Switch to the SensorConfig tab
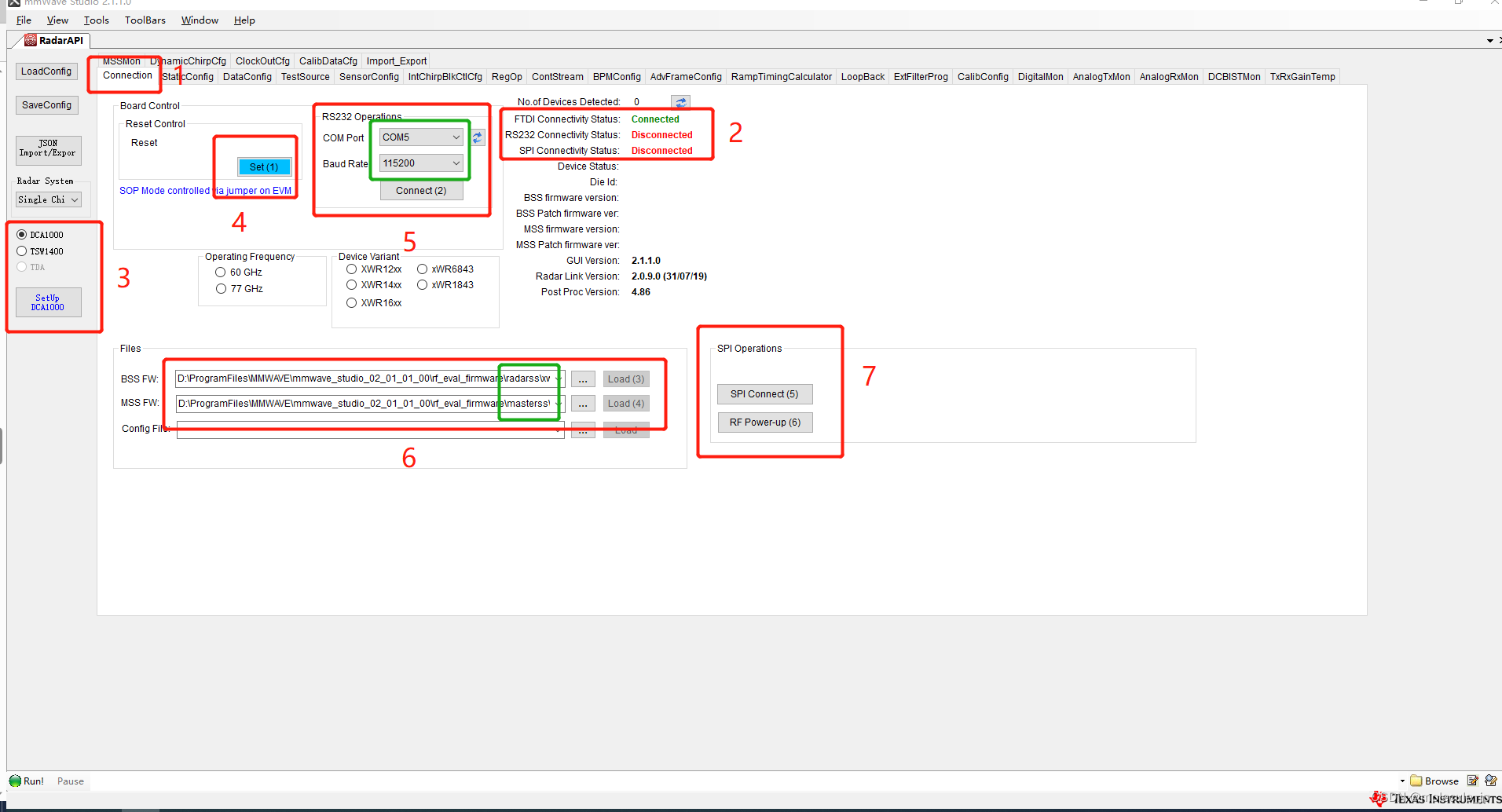1502x812 pixels. point(369,77)
